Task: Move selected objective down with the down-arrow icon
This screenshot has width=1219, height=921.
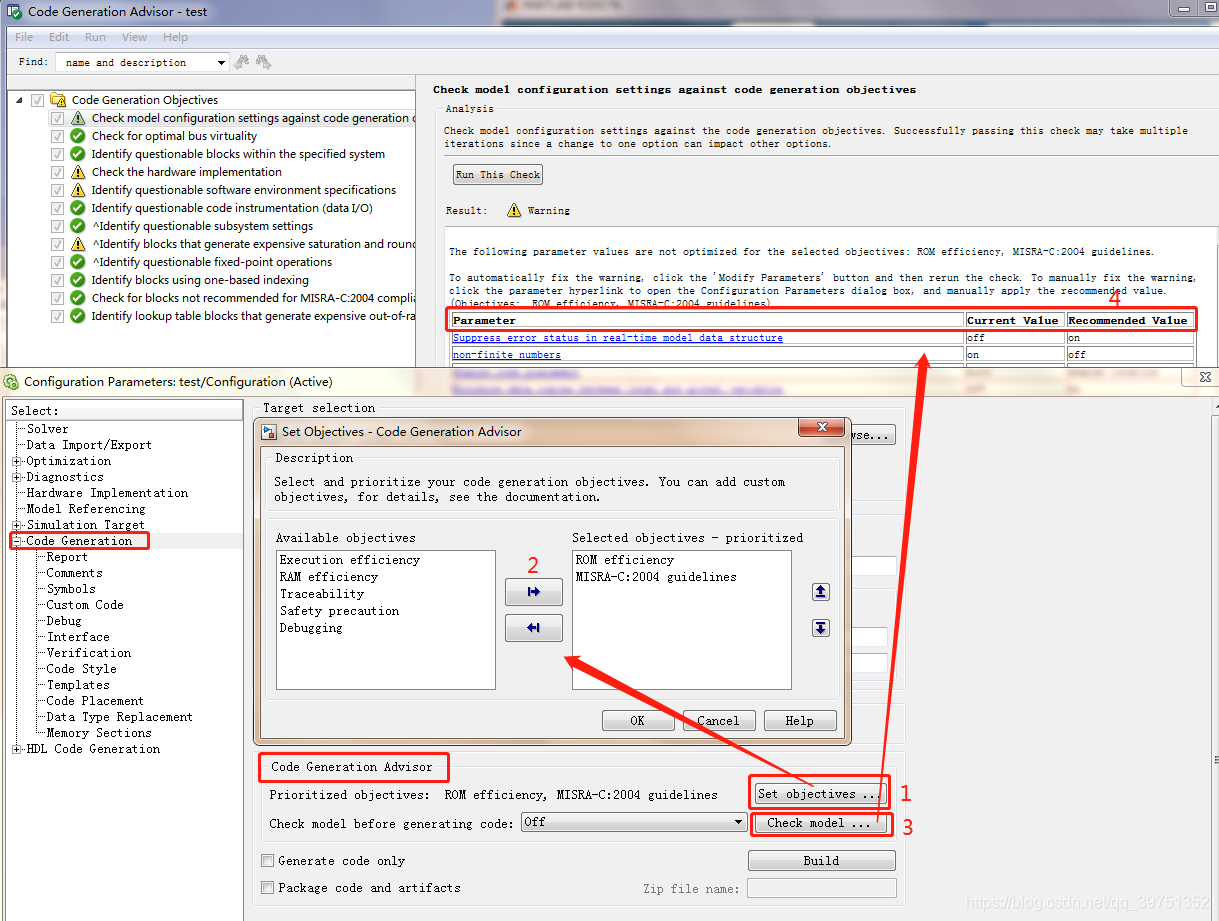Action: 820,628
